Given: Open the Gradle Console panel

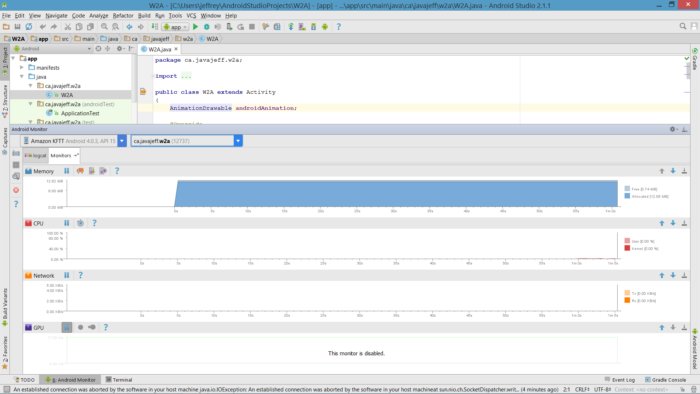Looking at the screenshot, I should coord(665,380).
